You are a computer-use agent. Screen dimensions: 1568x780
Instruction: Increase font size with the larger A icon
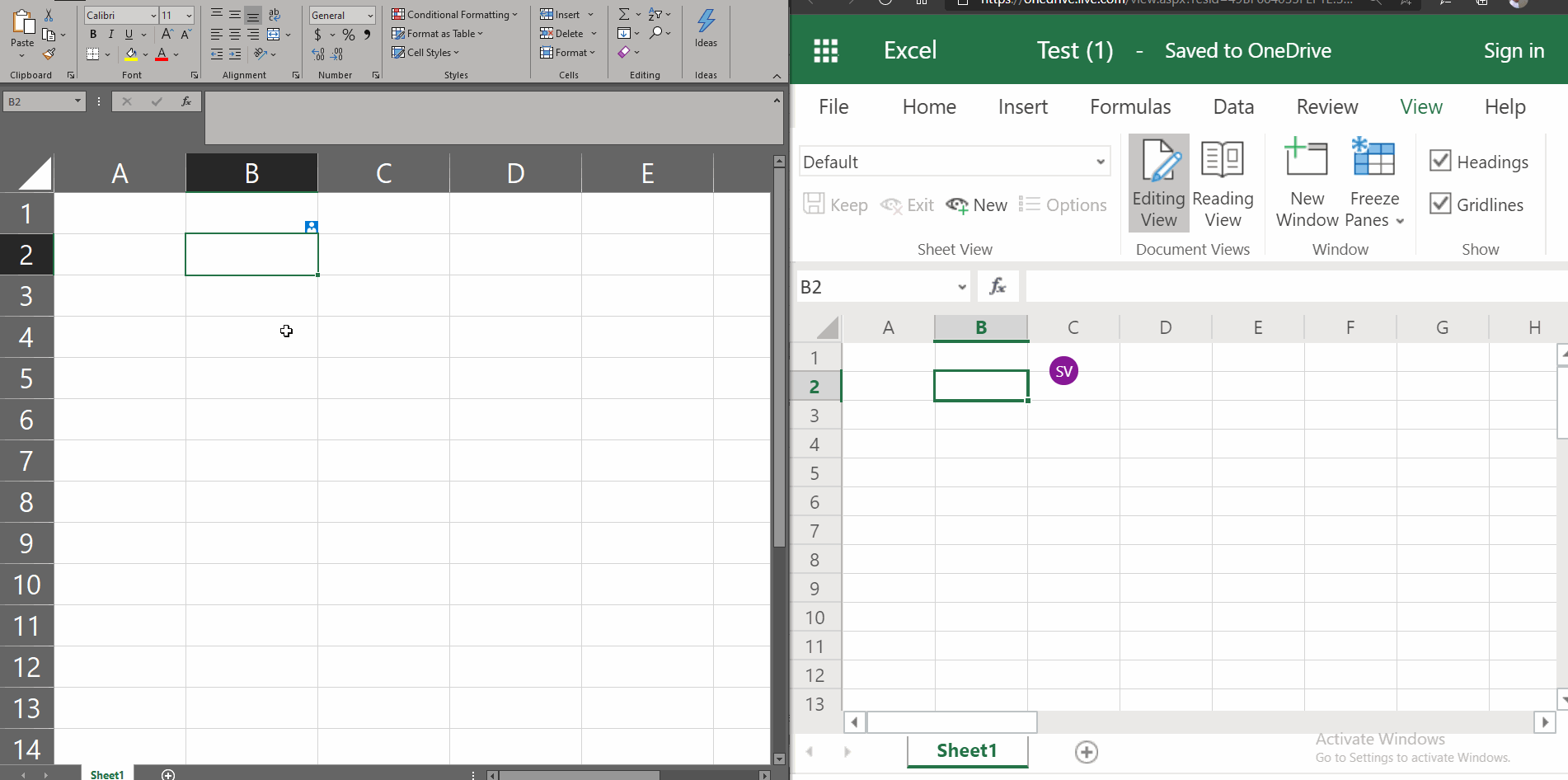(167, 34)
